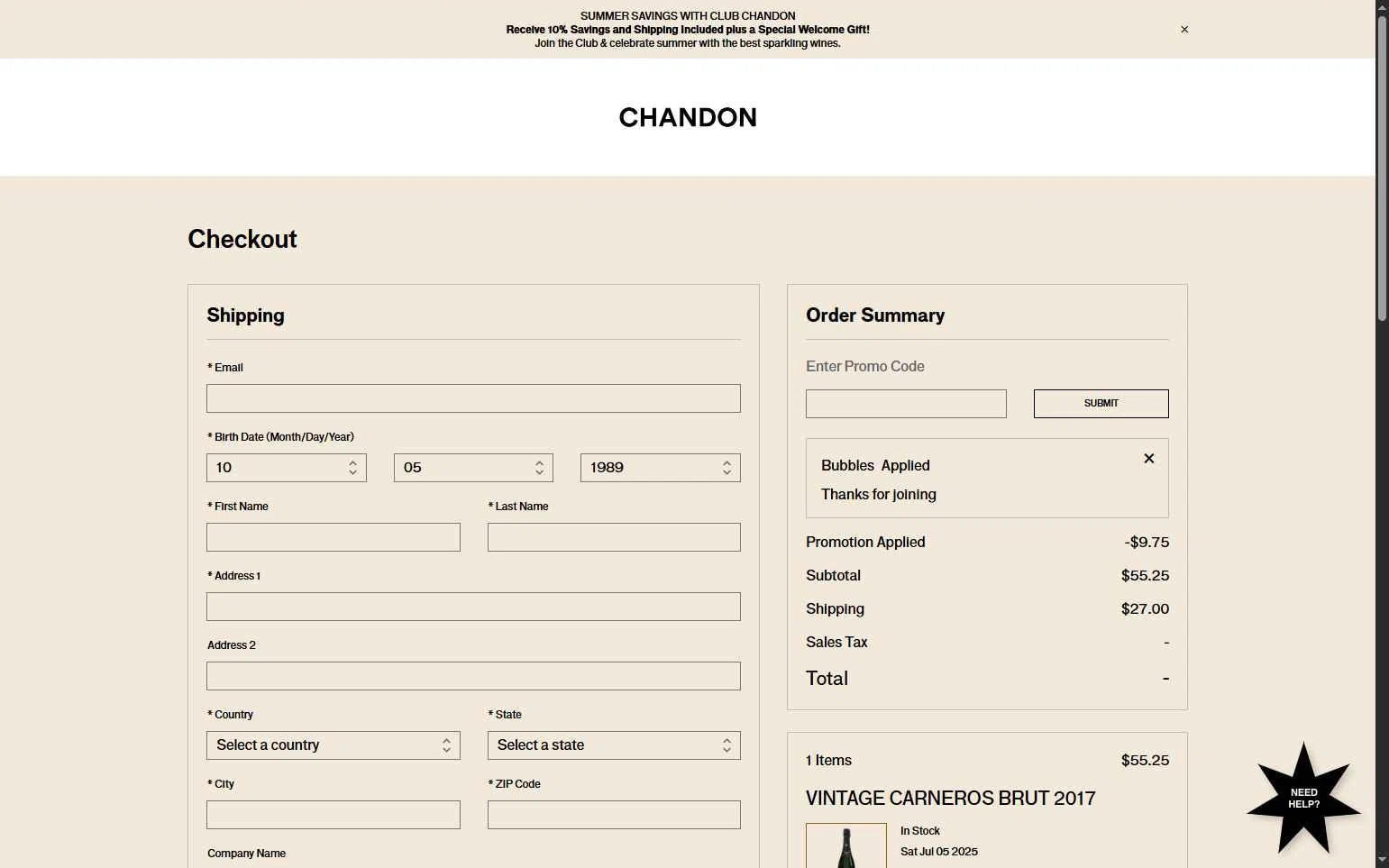This screenshot has width=1389, height=868.
Task: Click the Shipping $27.00 amount
Action: click(1145, 609)
